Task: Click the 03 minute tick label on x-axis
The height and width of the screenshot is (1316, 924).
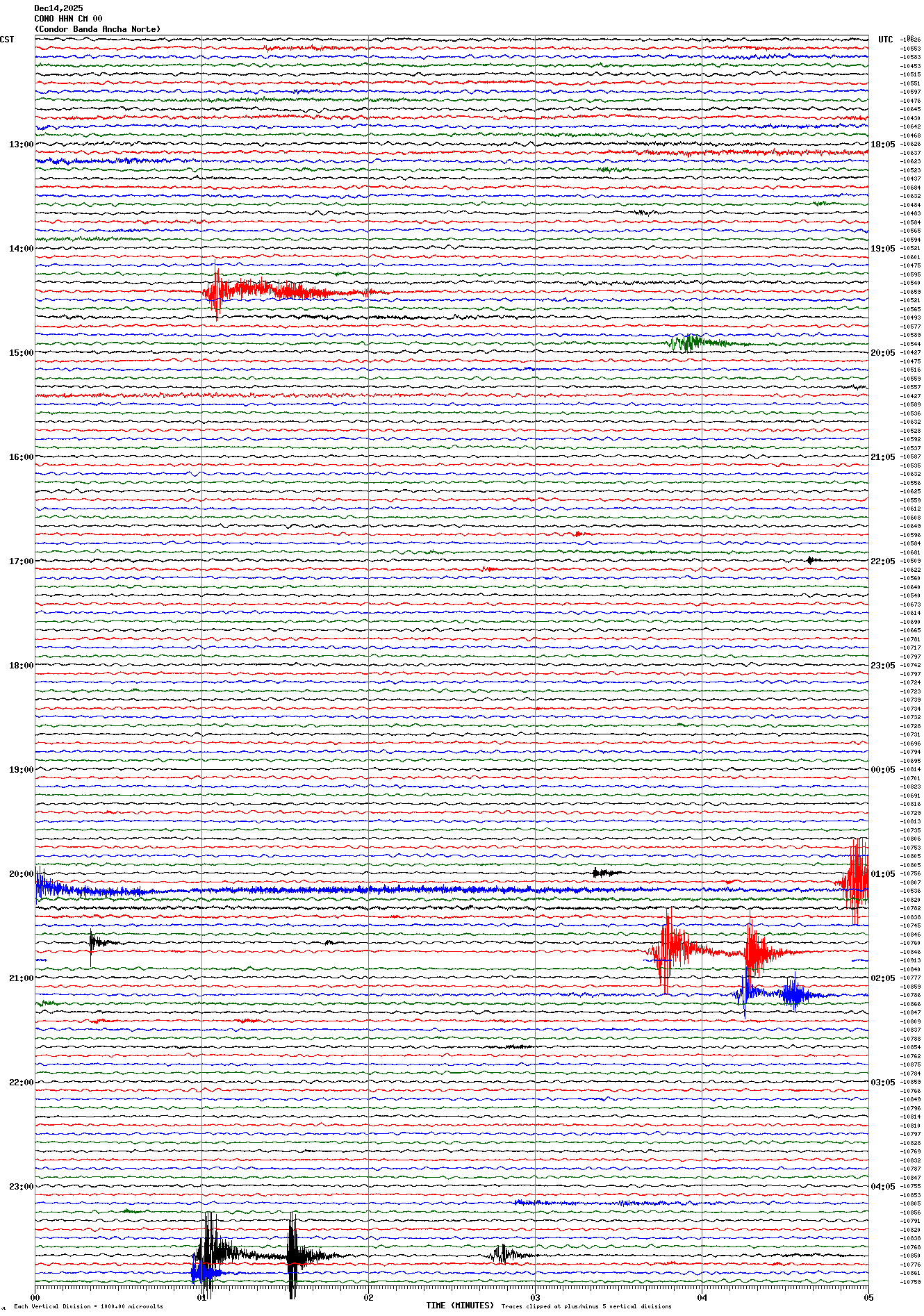Action: coord(535,1297)
